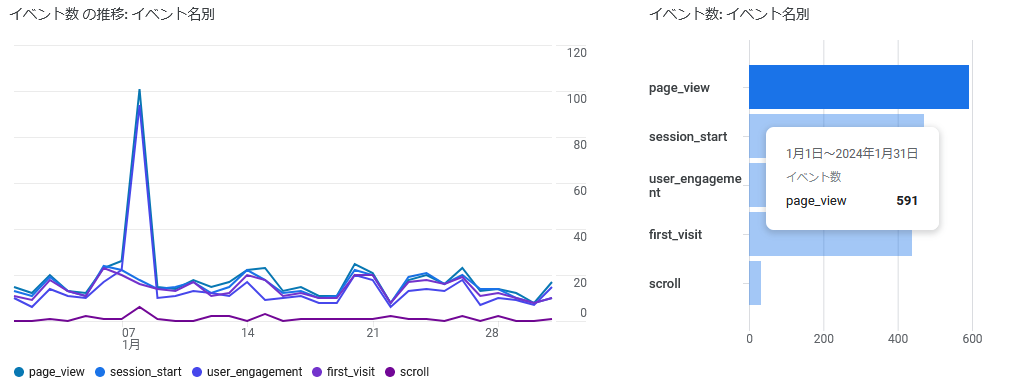
Task: Toggle scroll series via legend label
Action: (x=414, y=372)
